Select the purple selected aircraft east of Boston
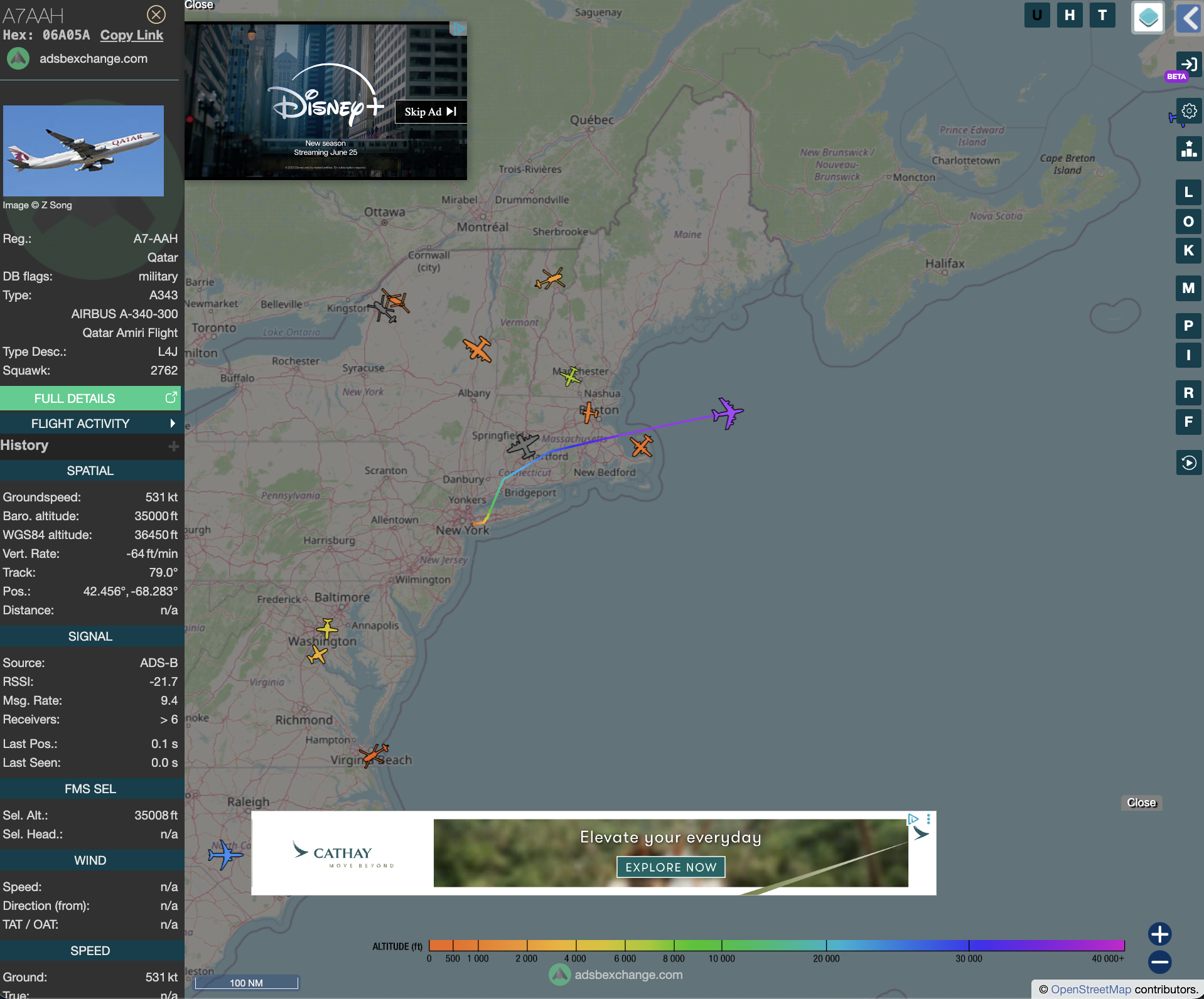The height and width of the screenshot is (999, 1204). point(728,413)
